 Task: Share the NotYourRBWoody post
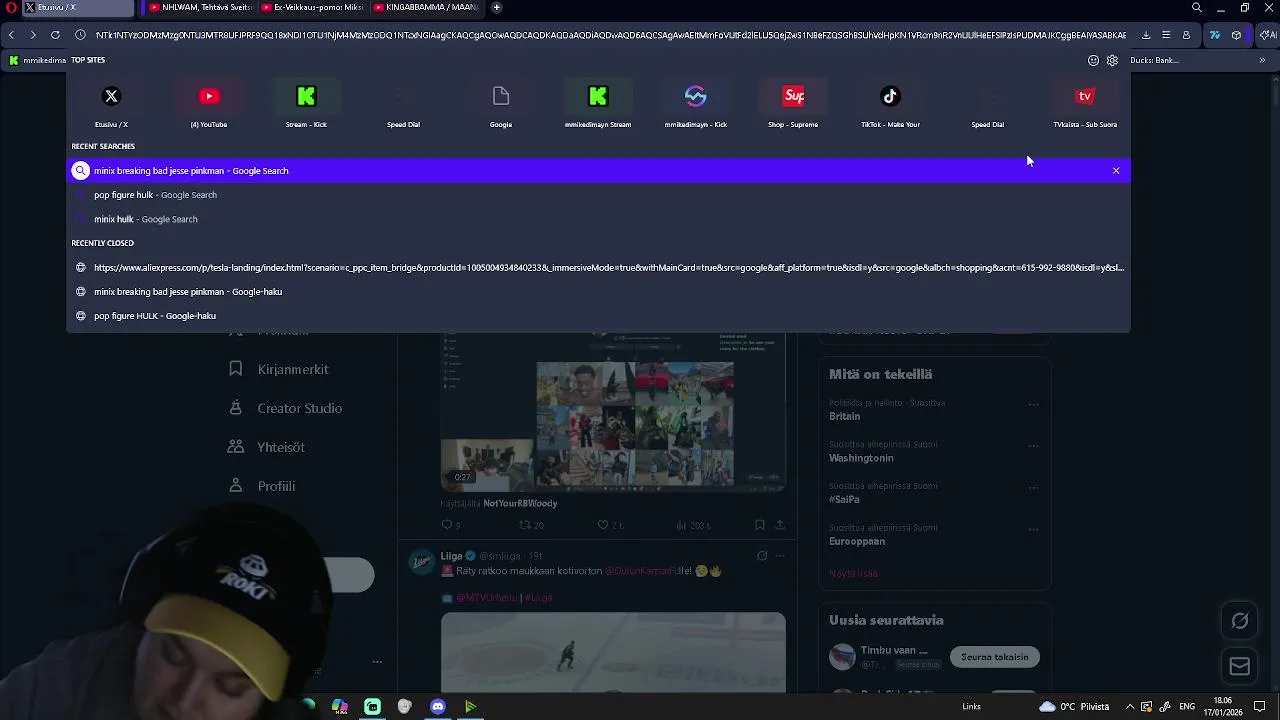pos(780,525)
